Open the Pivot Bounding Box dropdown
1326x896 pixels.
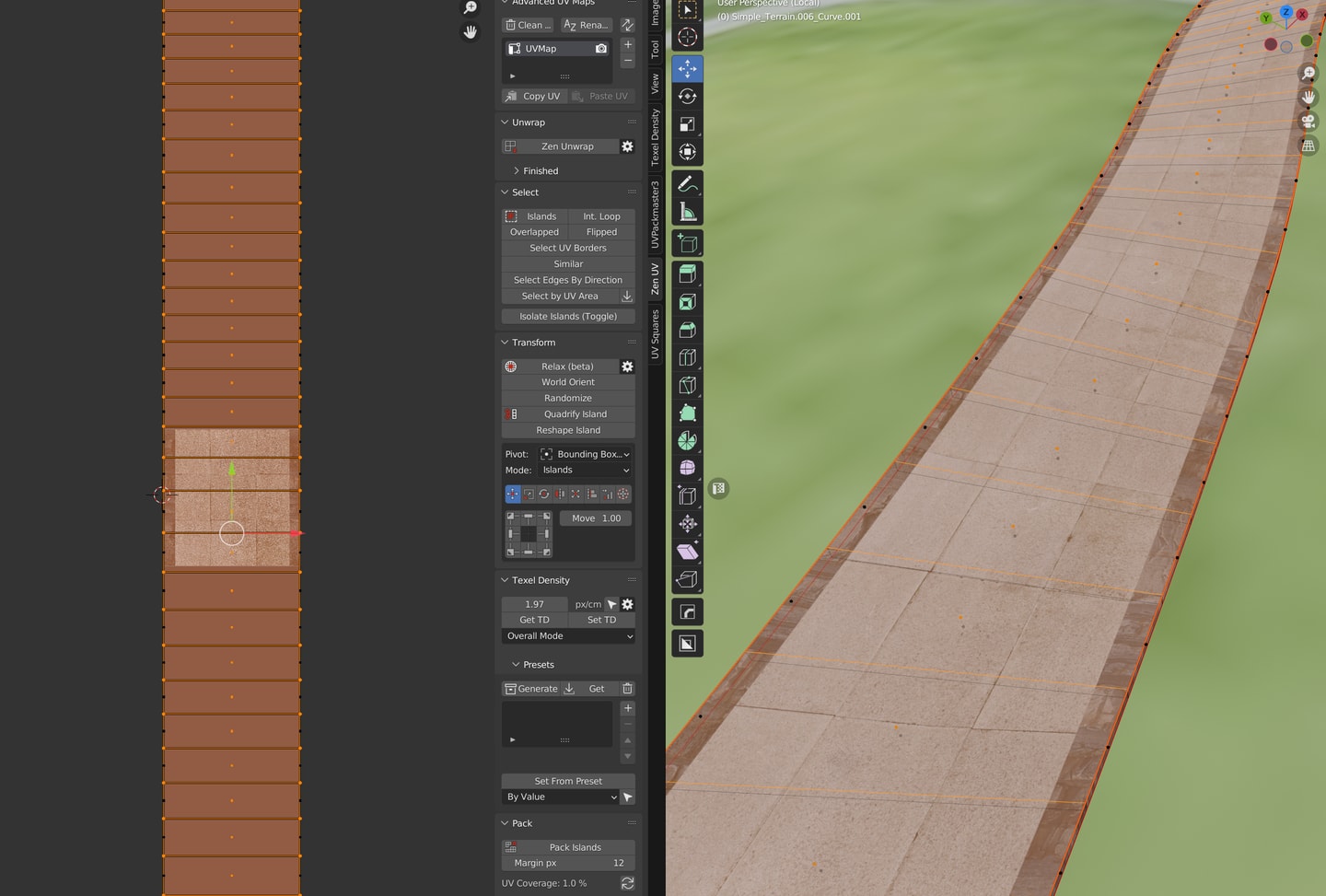586,454
